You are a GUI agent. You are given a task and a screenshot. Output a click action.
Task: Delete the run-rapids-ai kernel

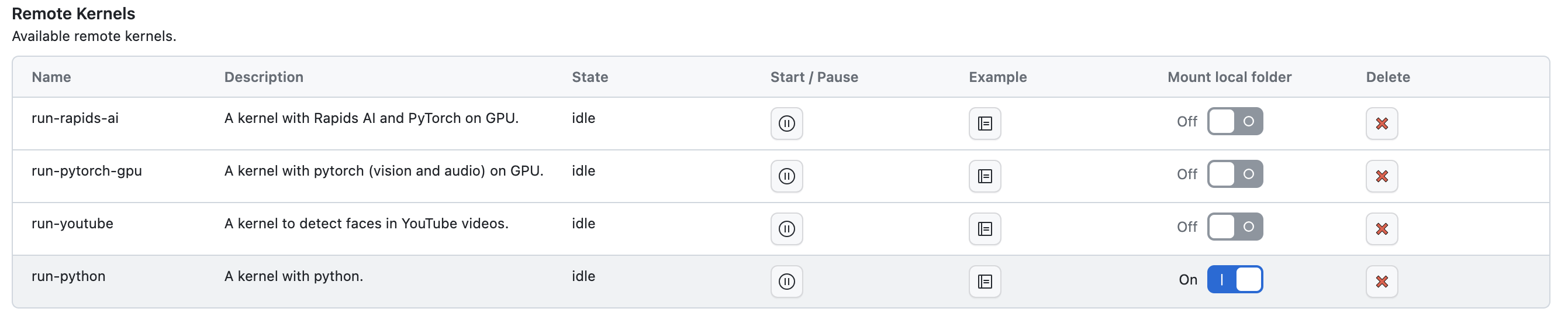(x=1381, y=124)
